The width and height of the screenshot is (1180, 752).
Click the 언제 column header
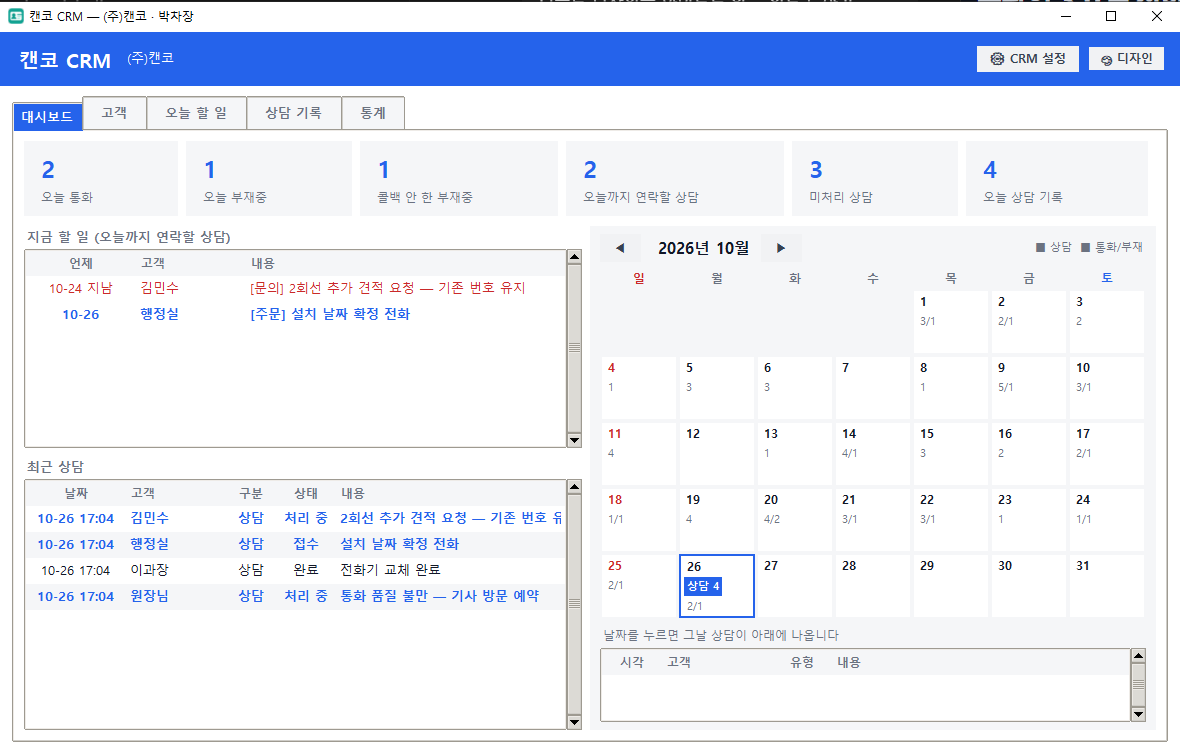pos(81,263)
